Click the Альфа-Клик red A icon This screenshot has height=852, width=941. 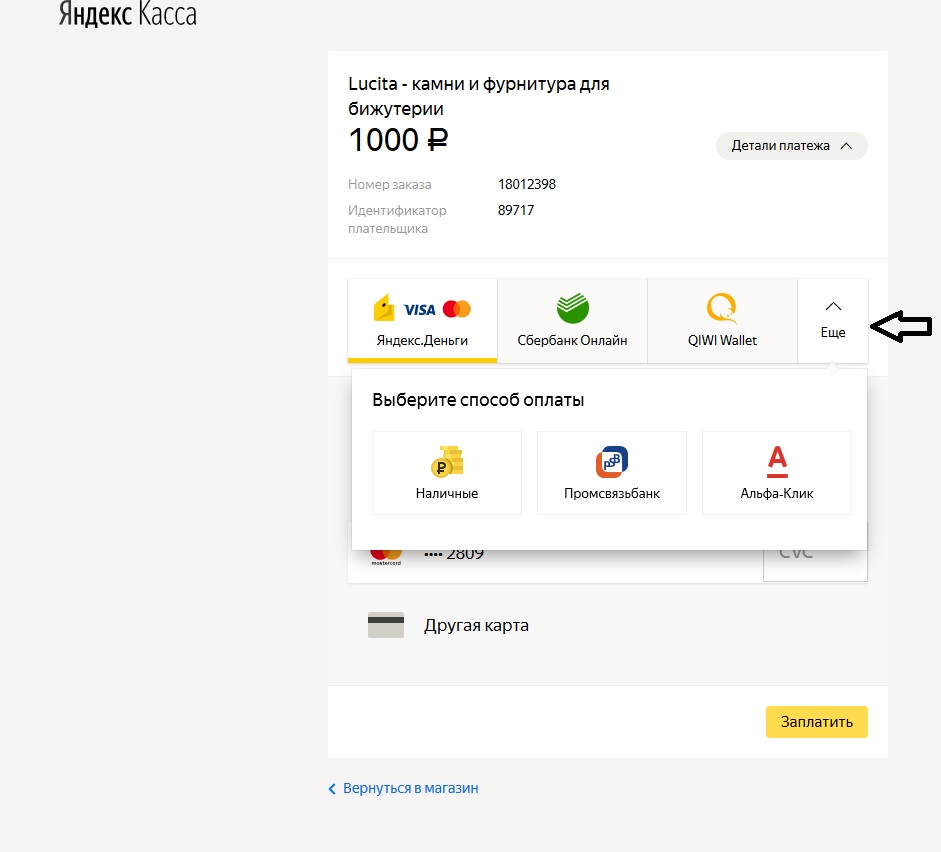[x=777, y=461]
